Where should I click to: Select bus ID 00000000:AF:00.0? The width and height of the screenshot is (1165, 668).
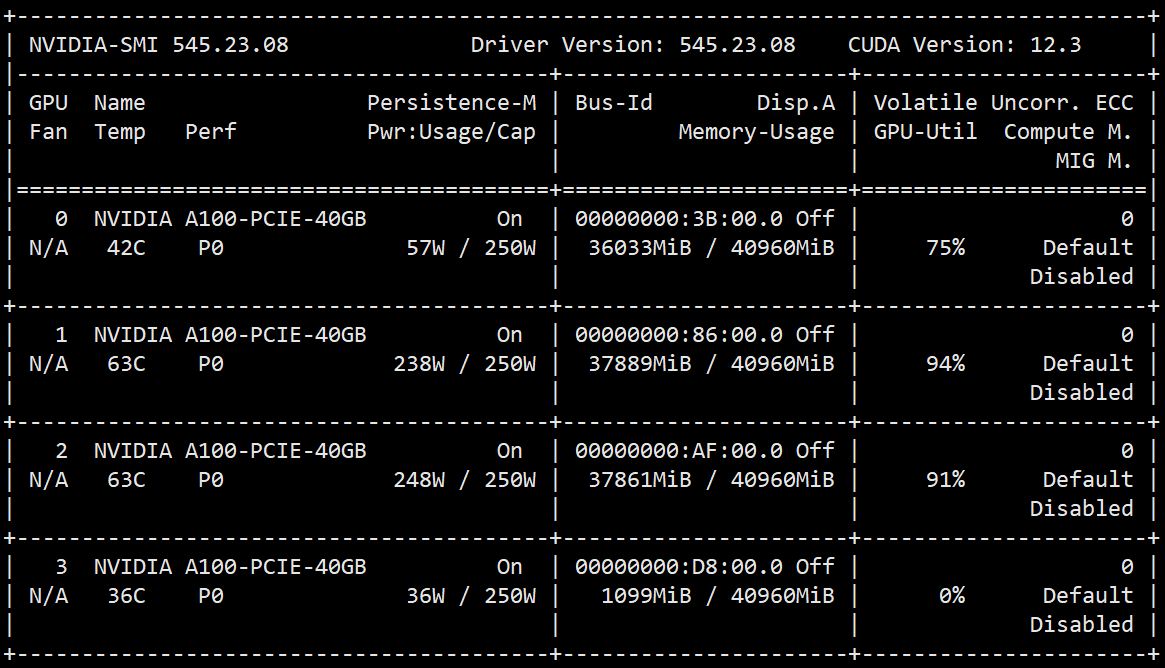pyautogui.click(x=678, y=451)
